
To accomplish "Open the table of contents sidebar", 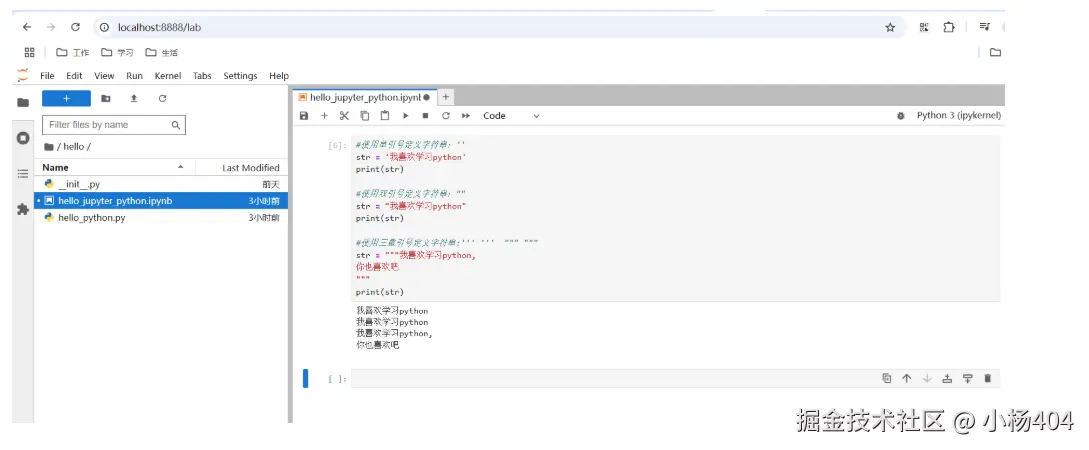I will point(23,174).
